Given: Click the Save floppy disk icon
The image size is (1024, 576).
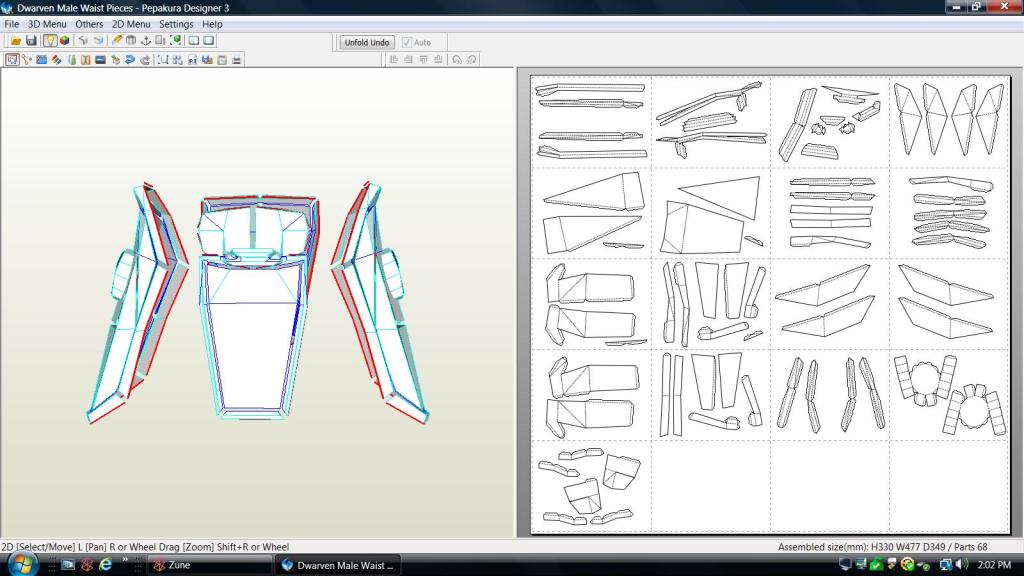Looking at the screenshot, I should 31,41.
